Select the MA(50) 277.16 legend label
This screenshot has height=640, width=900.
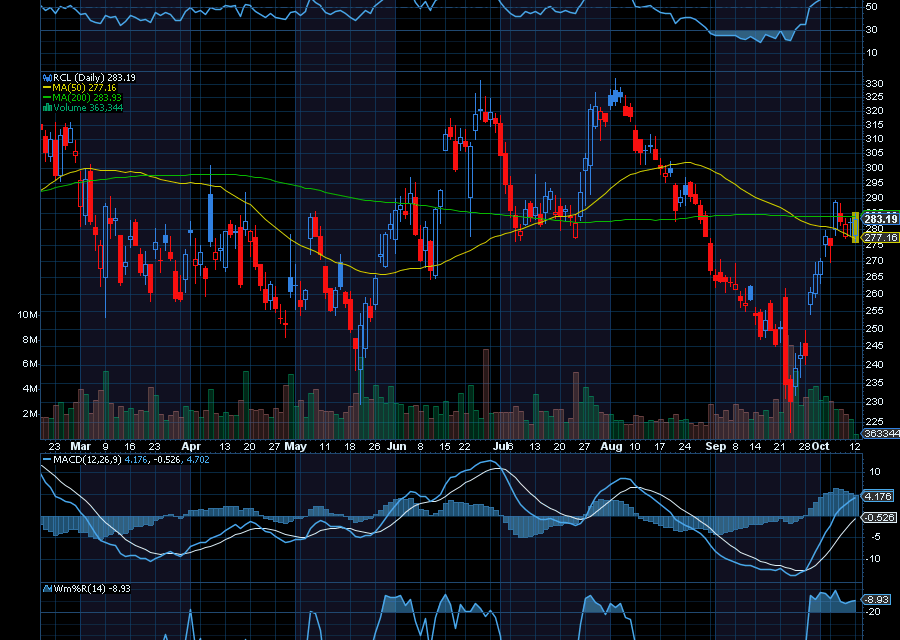tap(84, 88)
